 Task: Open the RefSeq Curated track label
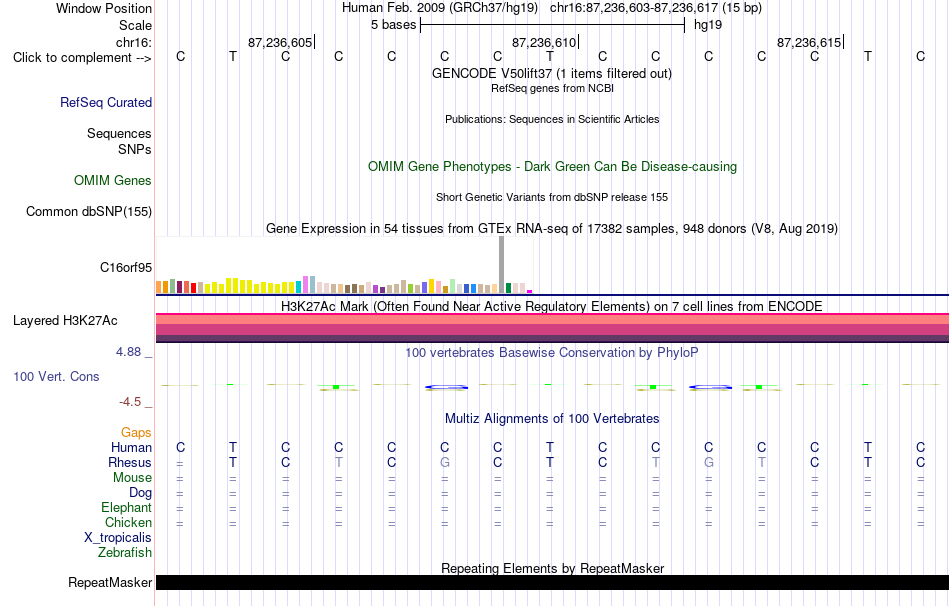tap(105, 102)
